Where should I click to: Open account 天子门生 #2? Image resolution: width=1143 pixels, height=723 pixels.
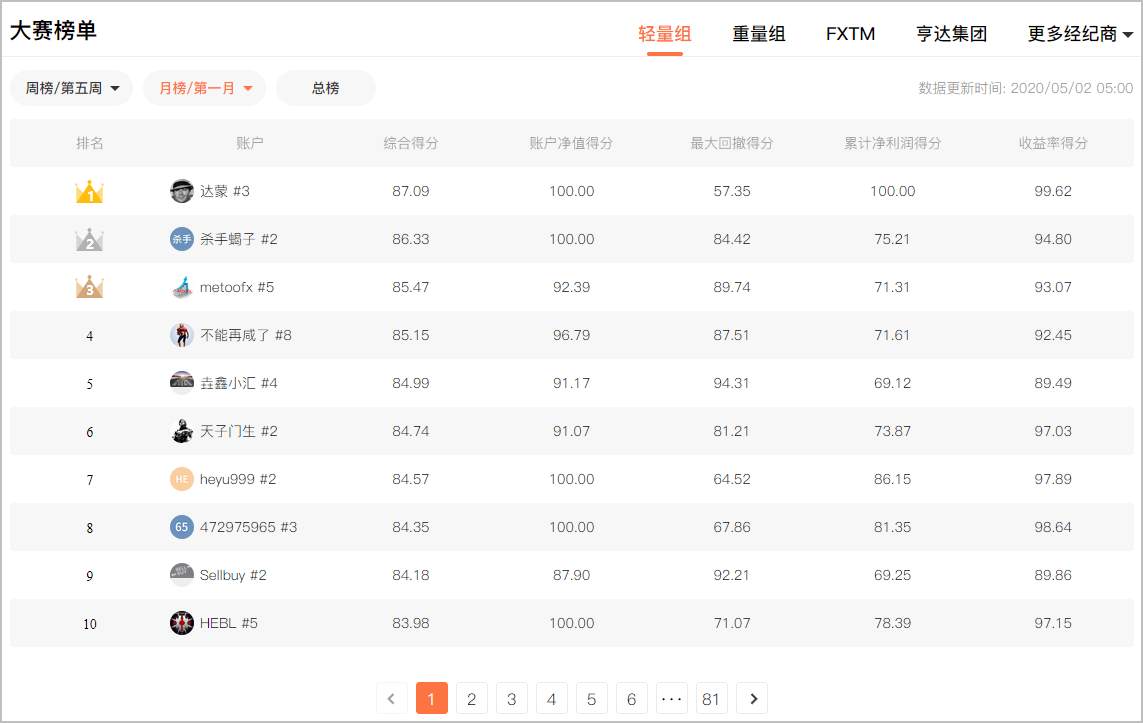[238, 431]
